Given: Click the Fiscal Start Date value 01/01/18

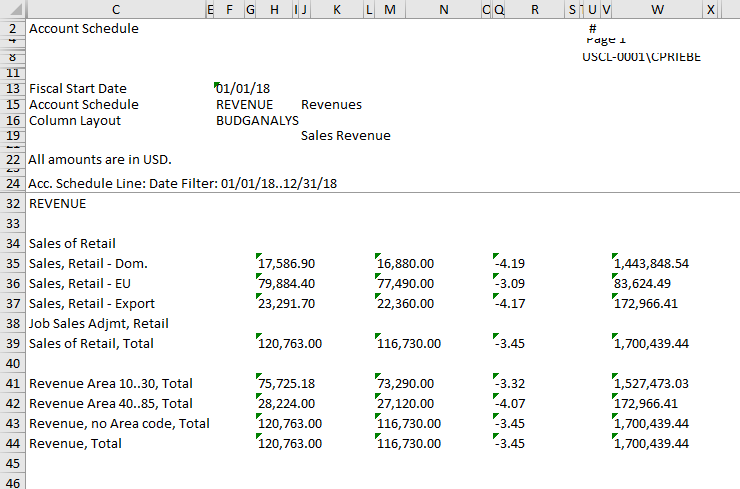Looking at the screenshot, I should click(x=243, y=89).
